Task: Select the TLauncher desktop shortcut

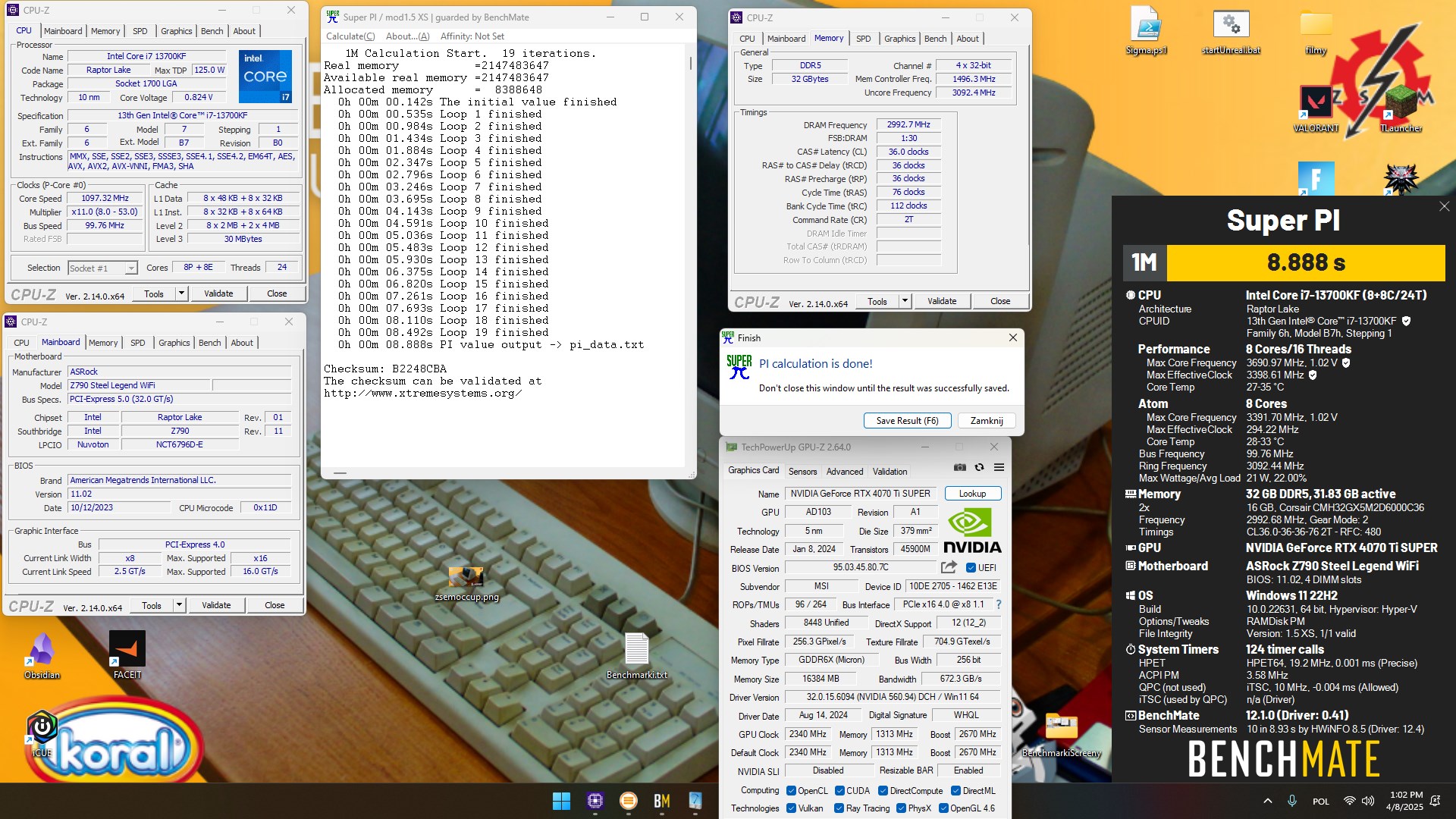Action: pos(1401,108)
